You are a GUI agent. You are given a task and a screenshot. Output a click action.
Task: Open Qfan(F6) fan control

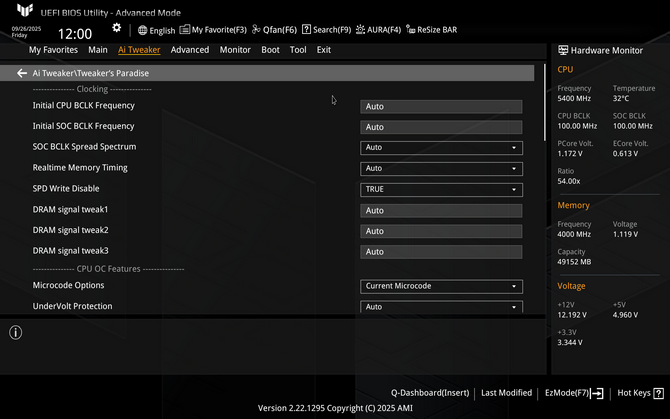[274, 30]
